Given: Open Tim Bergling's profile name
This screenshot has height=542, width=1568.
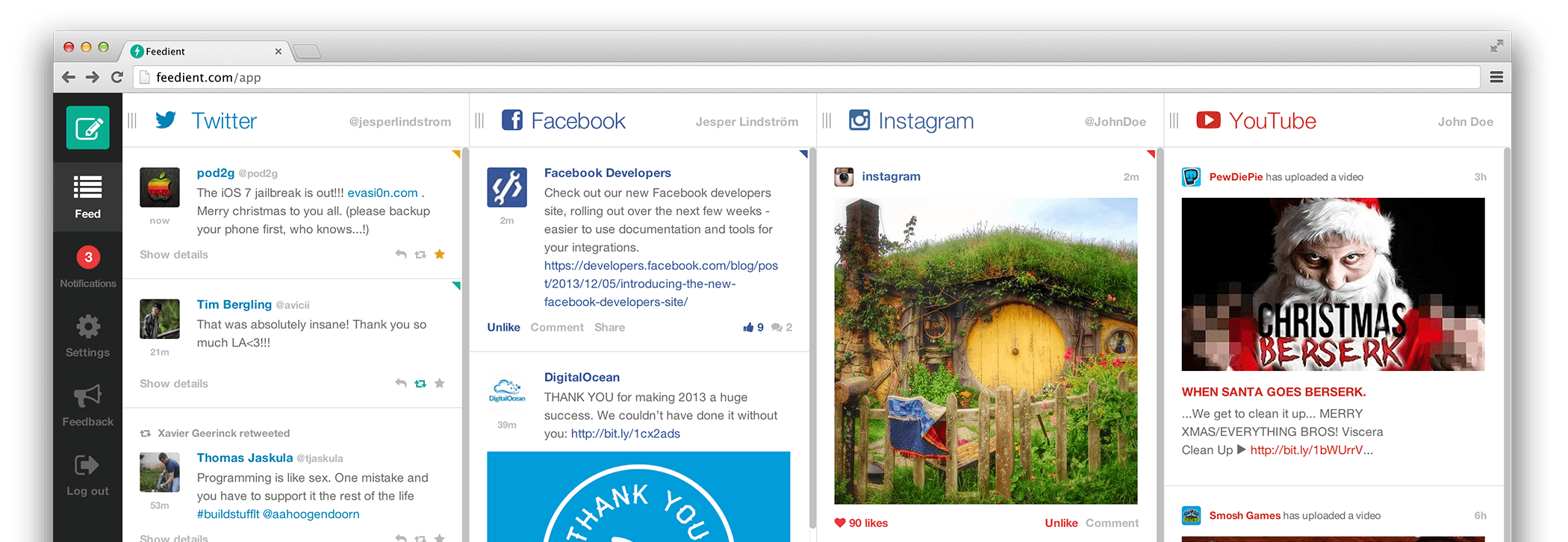Looking at the screenshot, I should click(x=234, y=305).
